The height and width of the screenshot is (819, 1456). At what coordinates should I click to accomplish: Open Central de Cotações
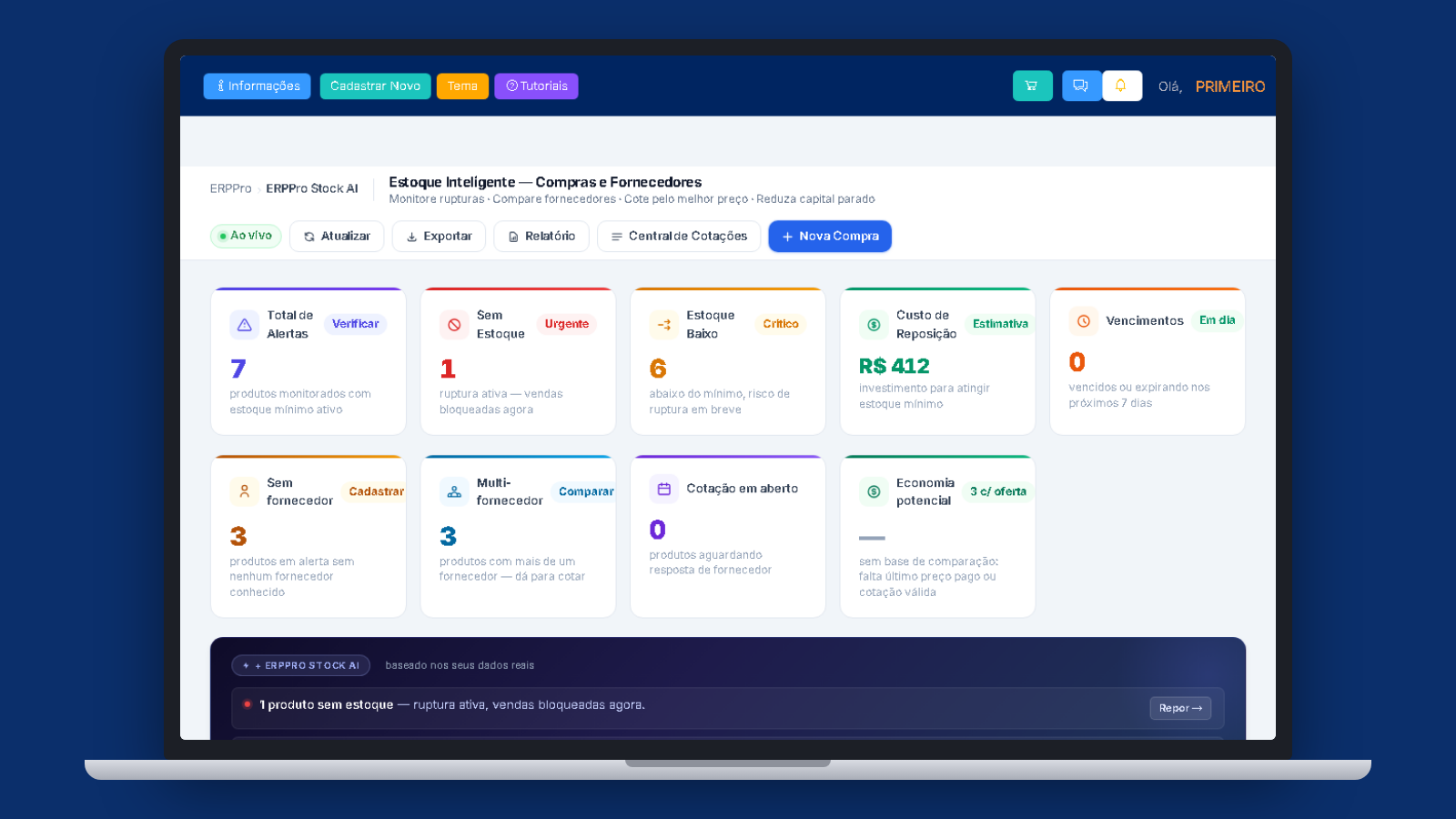pos(679,237)
